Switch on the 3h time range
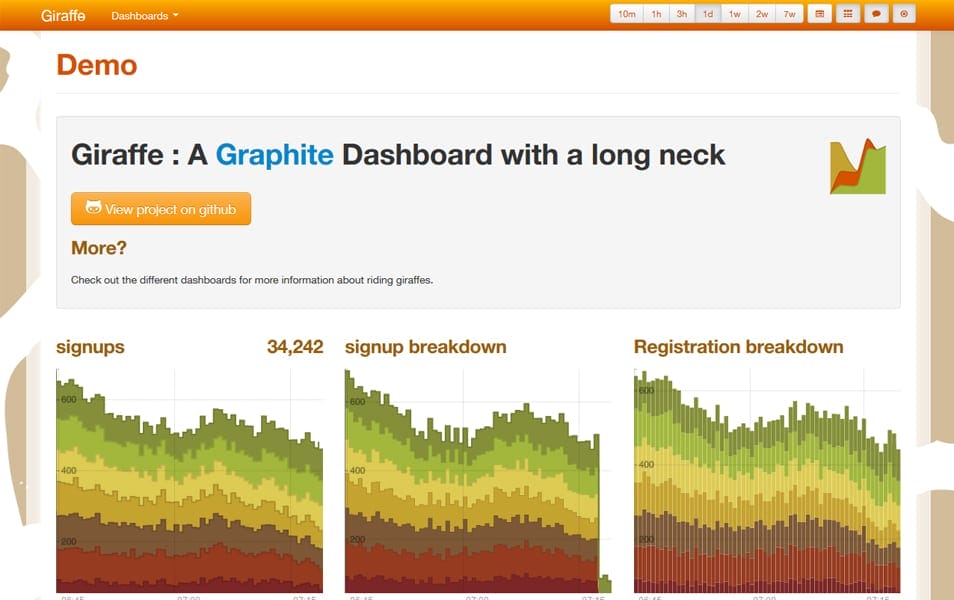 point(681,14)
